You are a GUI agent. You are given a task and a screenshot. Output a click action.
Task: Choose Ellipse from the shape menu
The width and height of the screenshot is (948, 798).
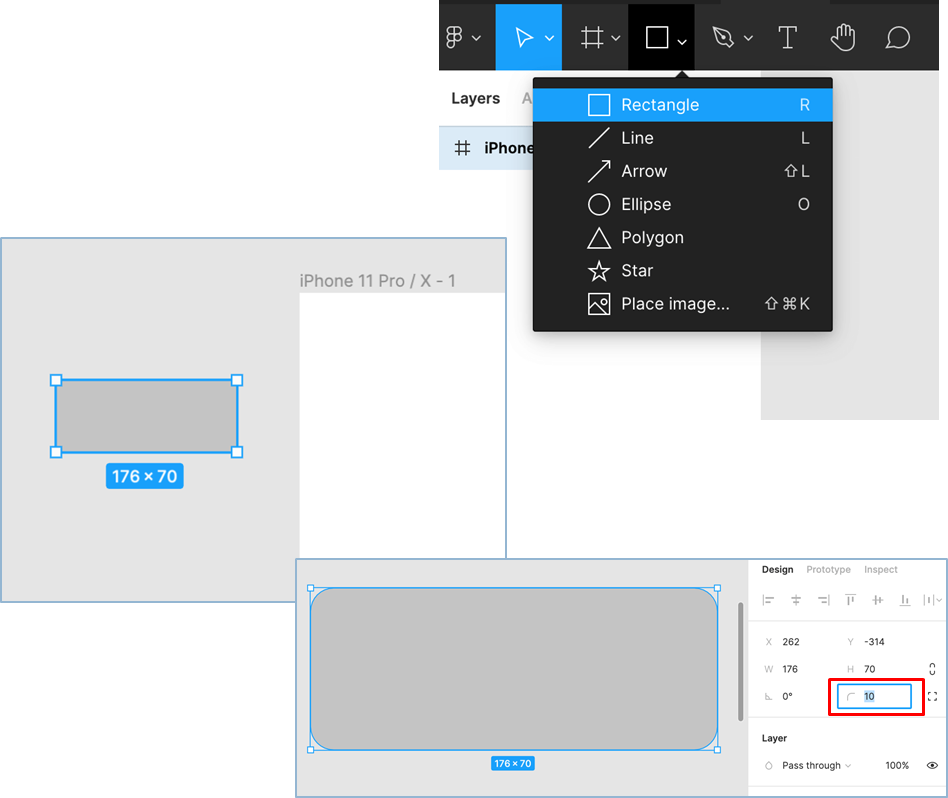[x=683, y=204]
